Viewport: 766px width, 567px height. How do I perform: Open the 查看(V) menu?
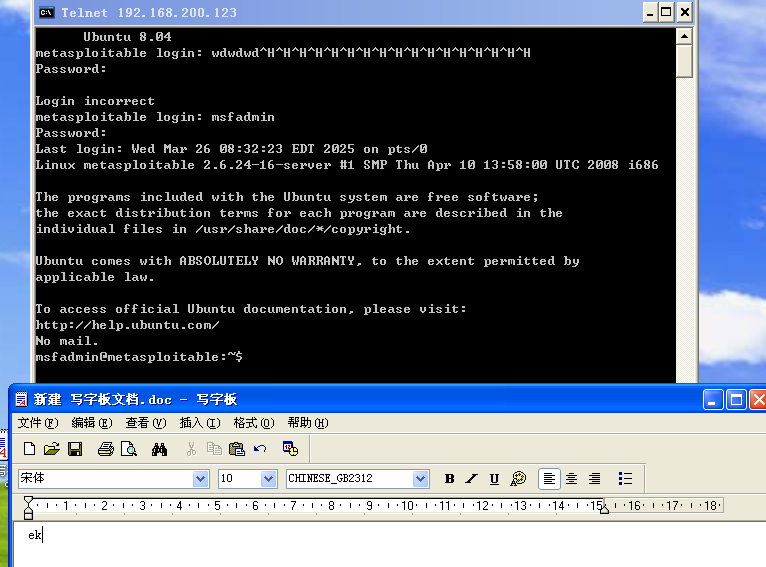pyautogui.click(x=146, y=423)
